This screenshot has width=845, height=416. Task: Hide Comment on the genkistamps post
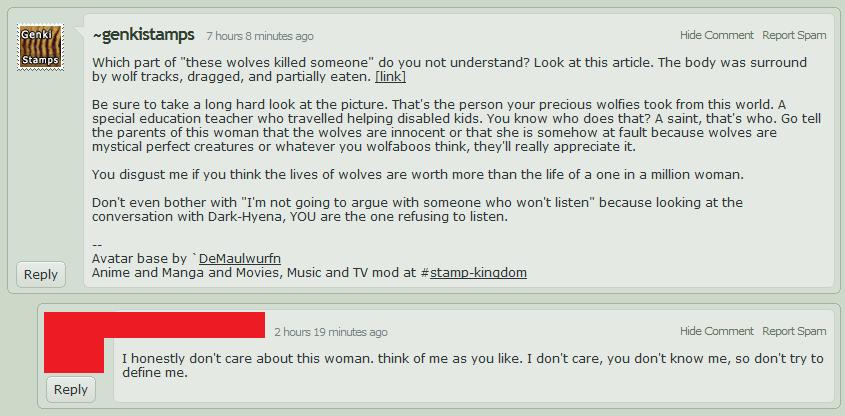point(717,35)
